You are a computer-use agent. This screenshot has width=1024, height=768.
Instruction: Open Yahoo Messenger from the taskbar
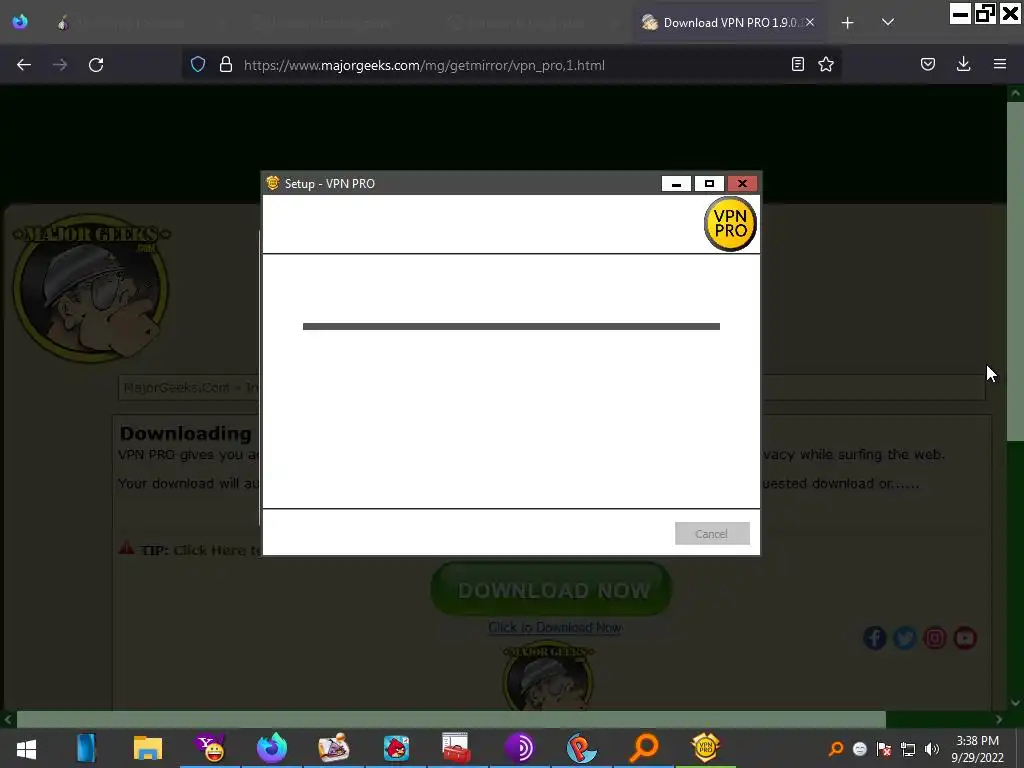[x=210, y=748]
